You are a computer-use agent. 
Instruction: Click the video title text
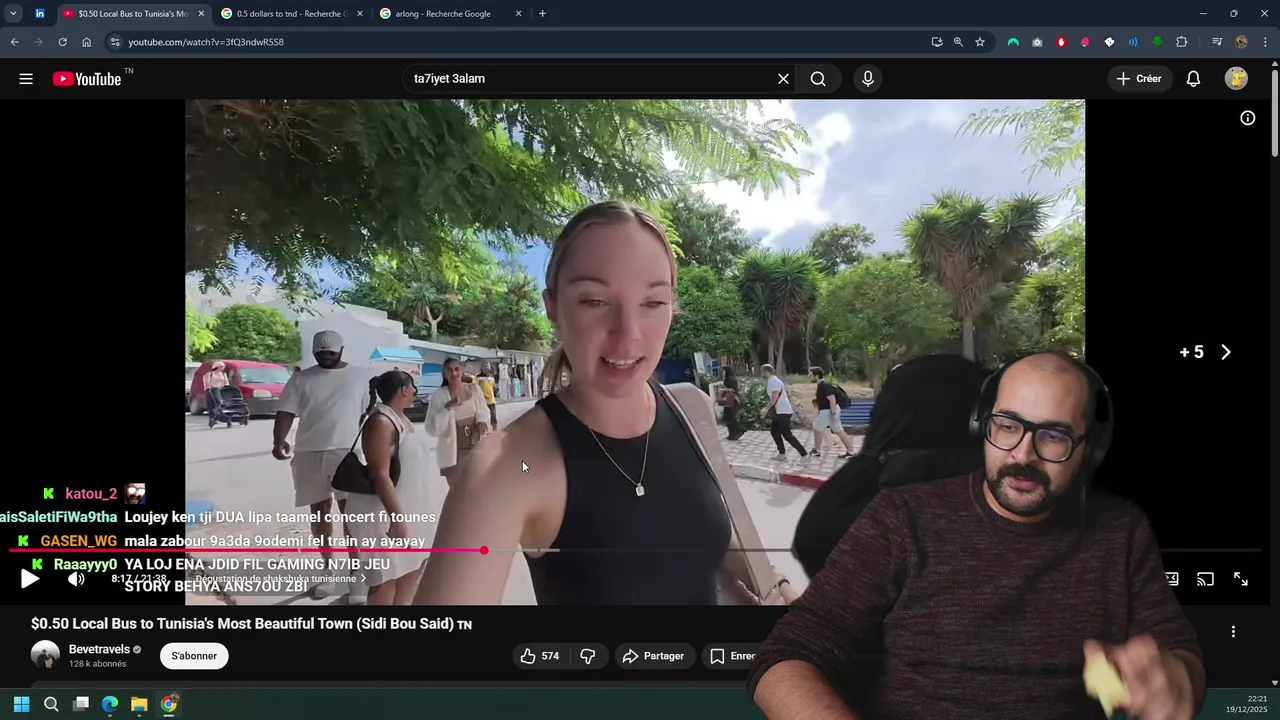click(251, 624)
